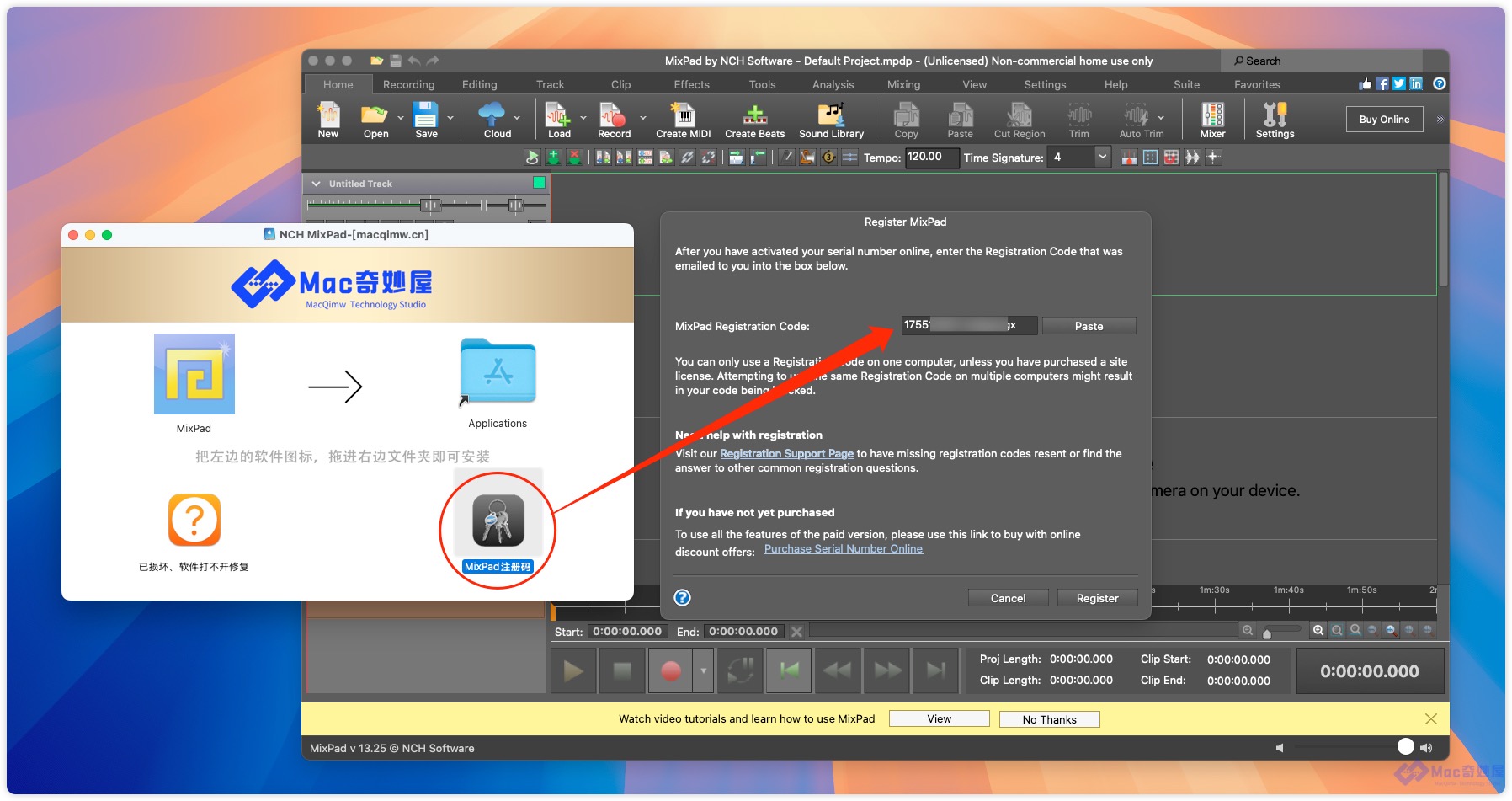Open the Save button dropdown arrow

[x=450, y=118]
